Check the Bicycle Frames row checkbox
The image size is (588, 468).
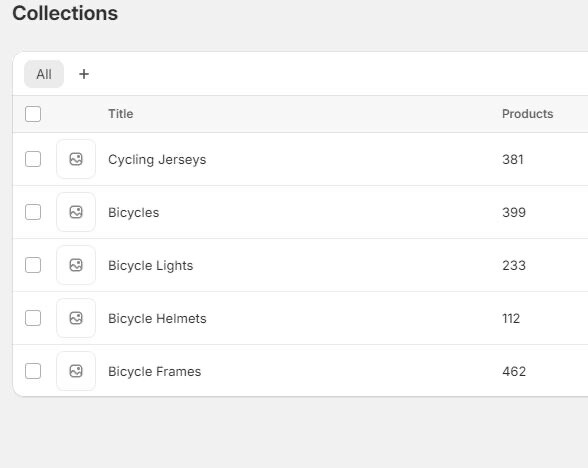tap(33, 371)
